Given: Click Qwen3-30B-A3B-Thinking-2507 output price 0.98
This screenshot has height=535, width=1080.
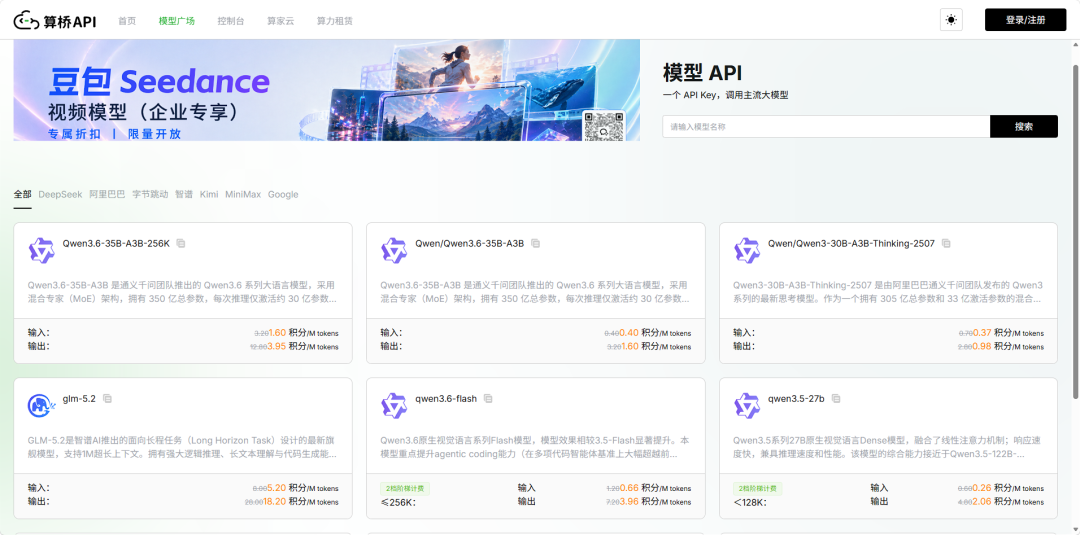Looking at the screenshot, I should [982, 346].
